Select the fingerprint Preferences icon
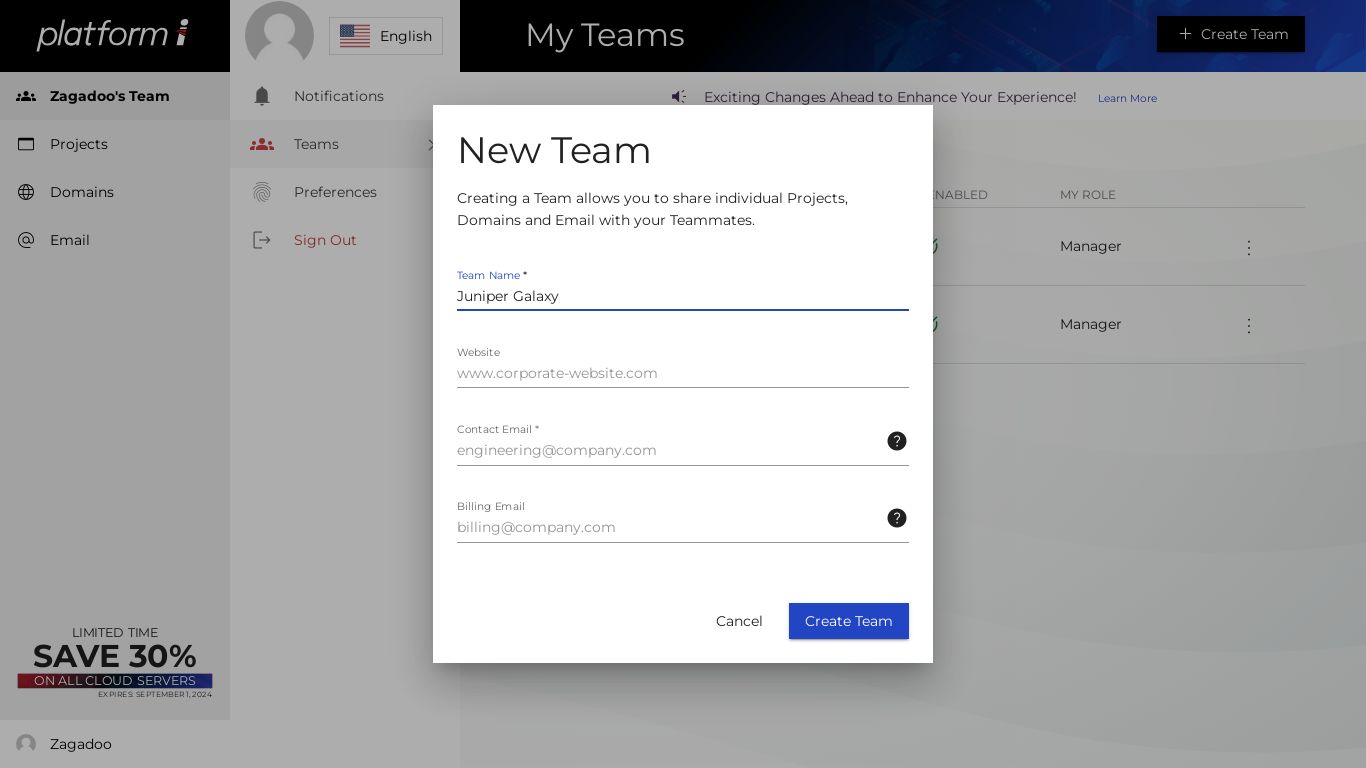1366x768 pixels. pyautogui.click(x=262, y=192)
